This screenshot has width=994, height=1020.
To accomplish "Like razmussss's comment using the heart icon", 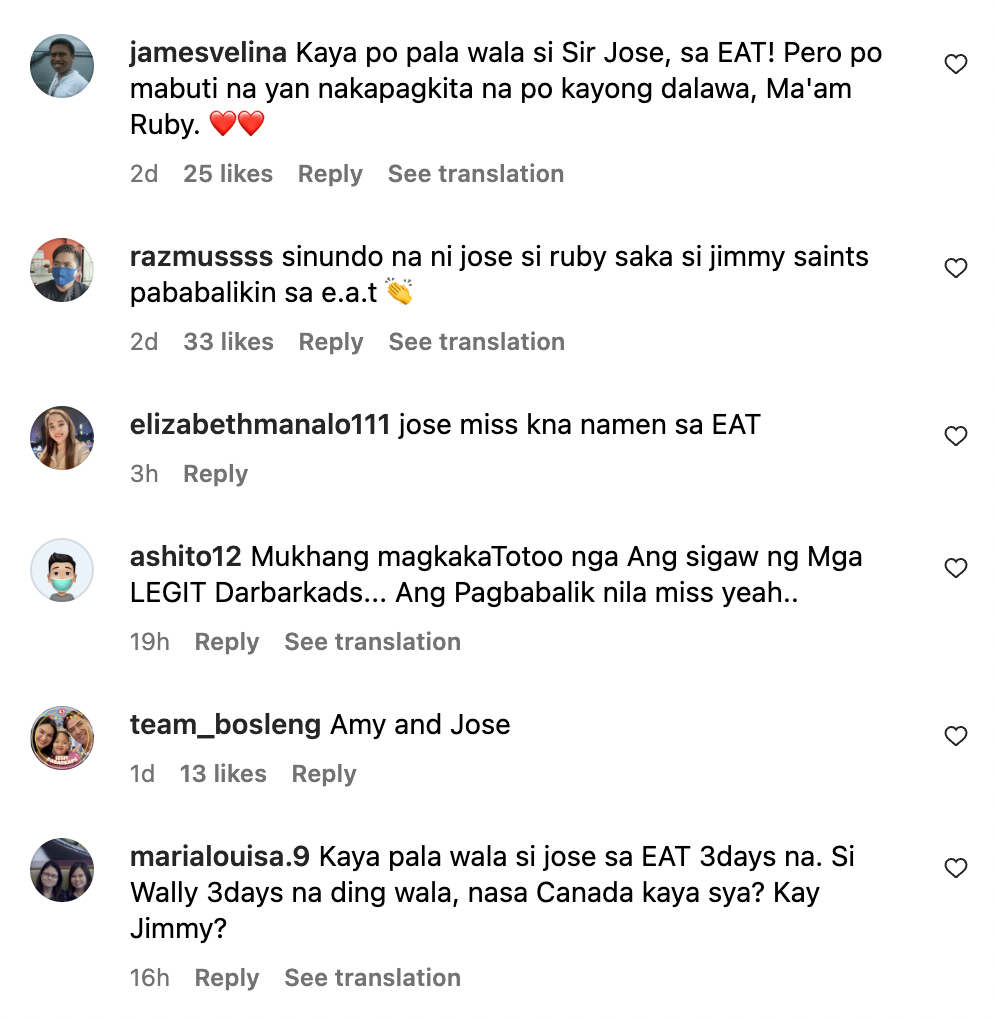I will coord(955,268).
